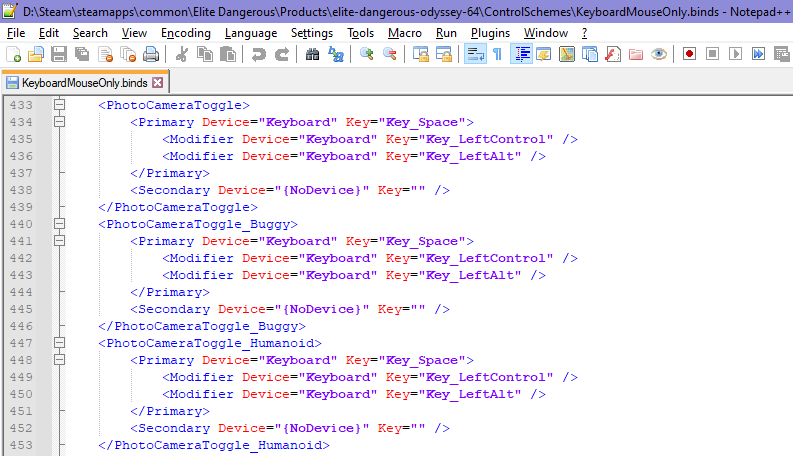Click "Key_LeftAlt" on line 443

[470, 276]
